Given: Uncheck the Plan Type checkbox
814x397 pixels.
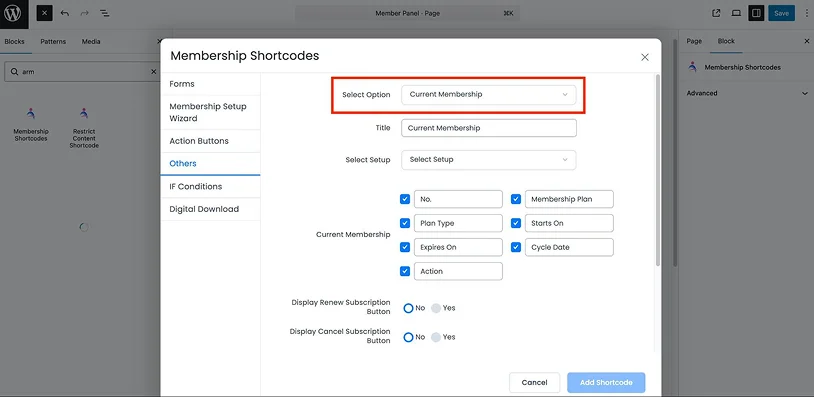Looking at the screenshot, I should coord(405,223).
